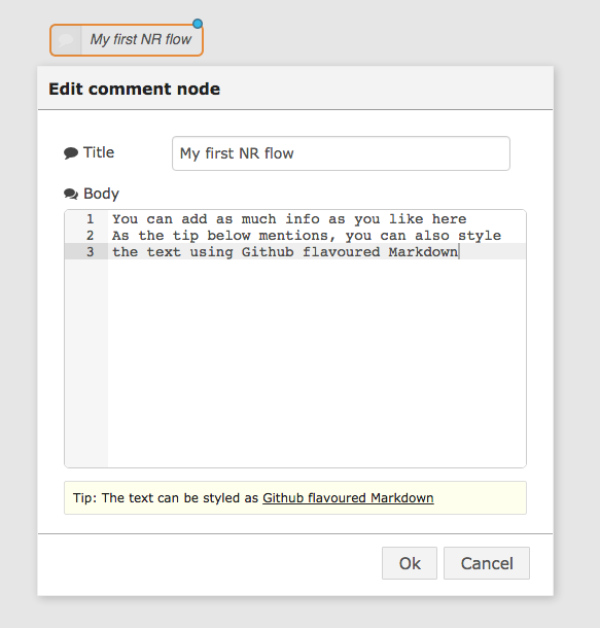The width and height of the screenshot is (600, 628).
Task: Click the comment node speech-bubble icon
Action: [66, 40]
